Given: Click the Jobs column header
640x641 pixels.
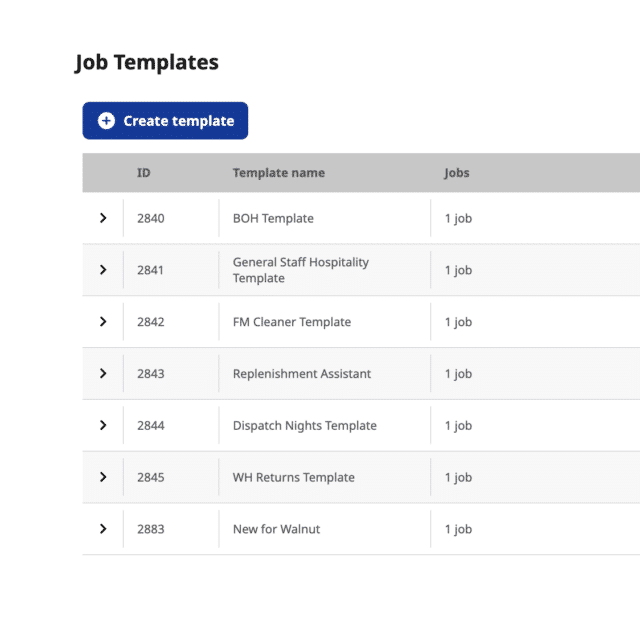Looking at the screenshot, I should (457, 173).
